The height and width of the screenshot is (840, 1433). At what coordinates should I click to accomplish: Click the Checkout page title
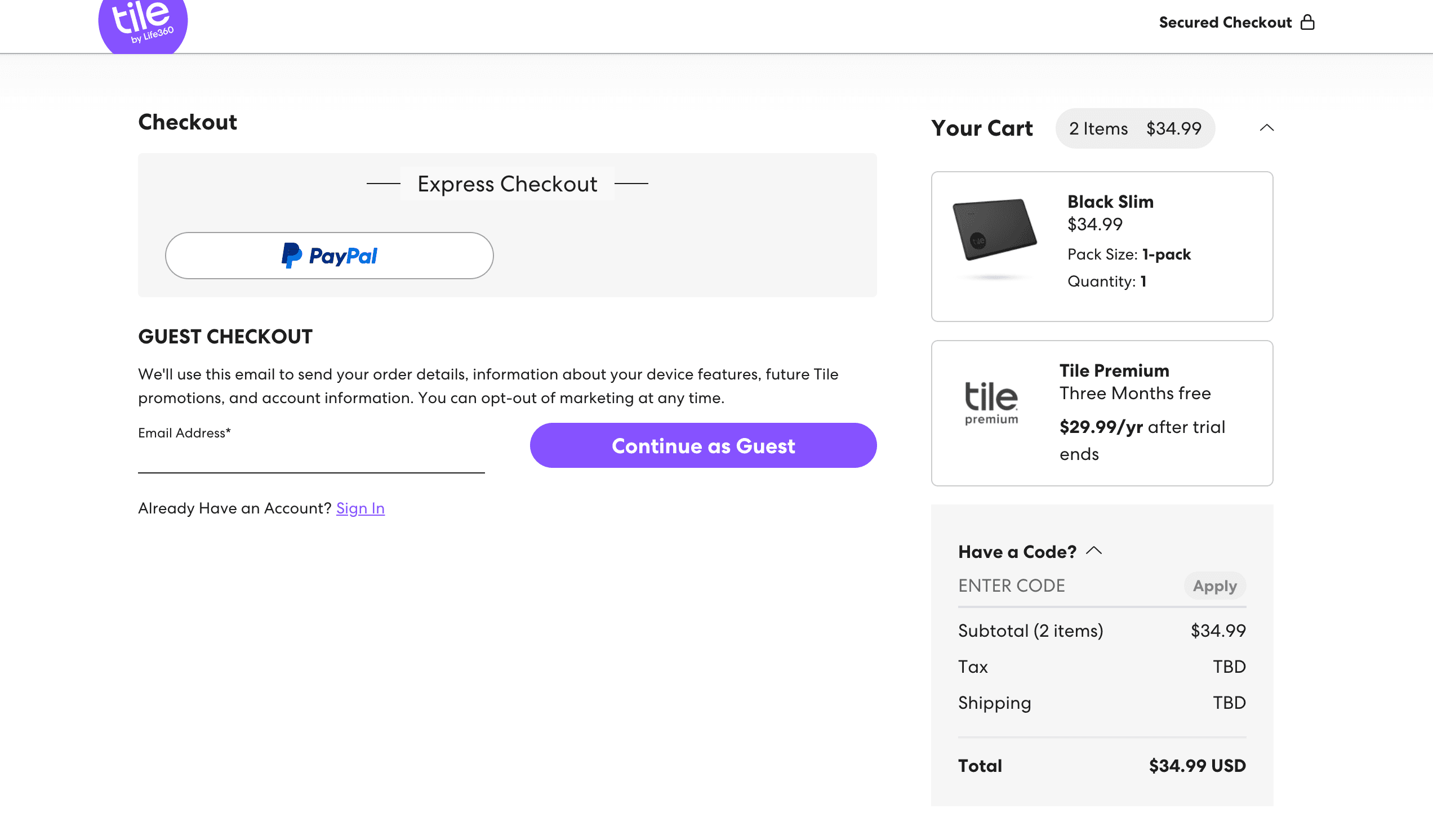(188, 122)
